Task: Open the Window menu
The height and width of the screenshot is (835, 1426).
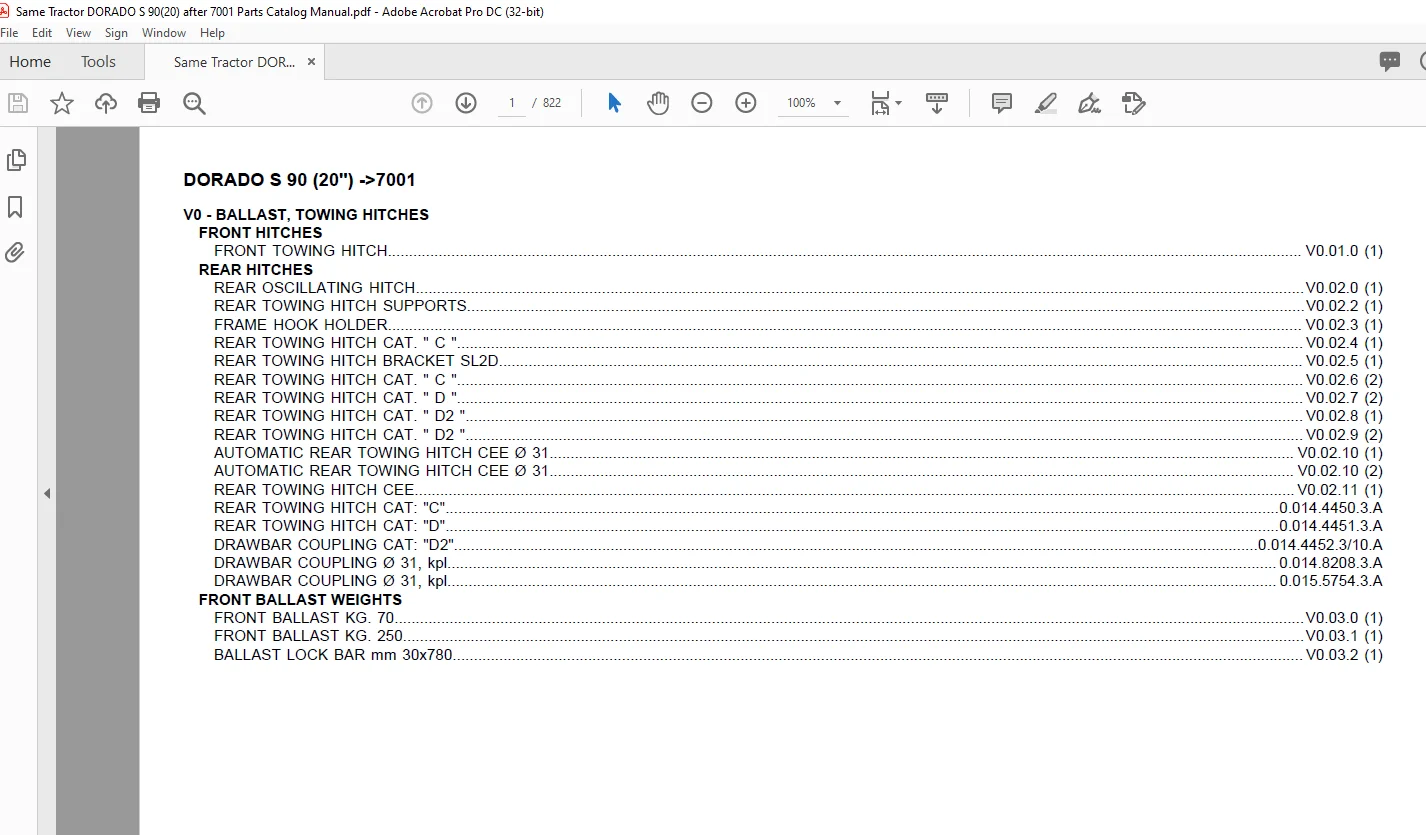Action: pos(164,33)
